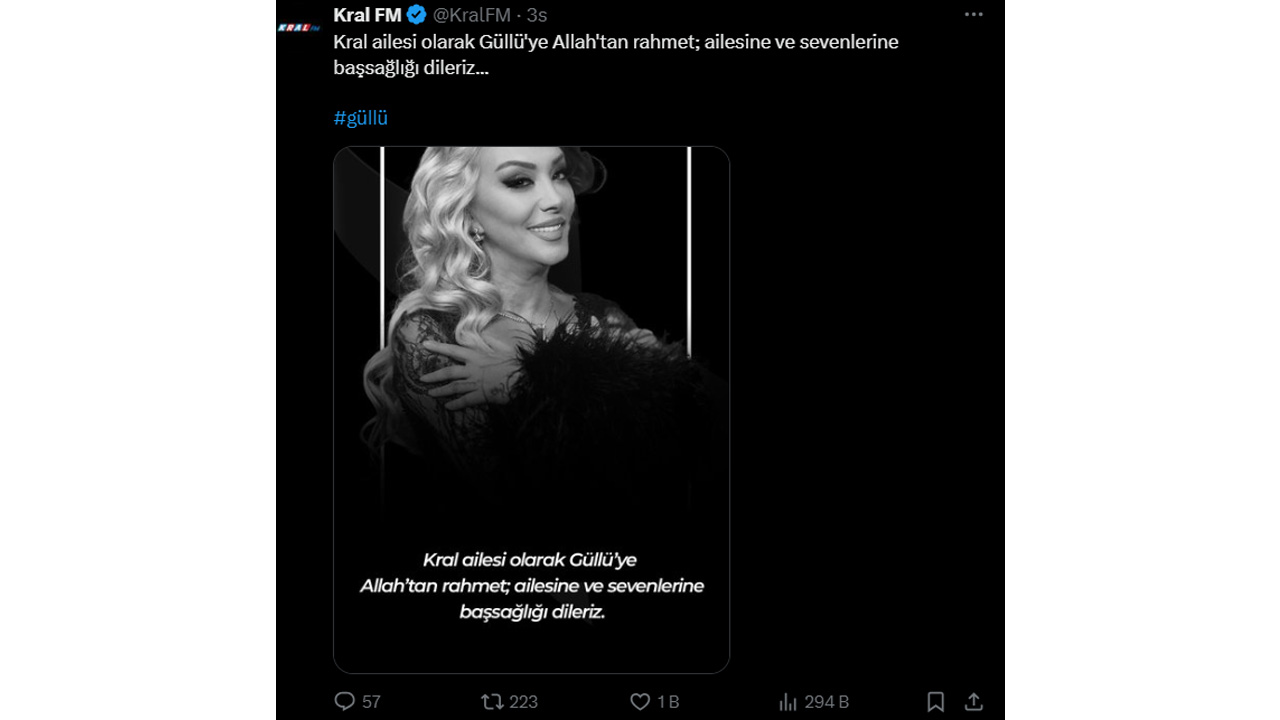Like the tweet with the heart icon
The width and height of the screenshot is (1280, 720).
[640, 702]
